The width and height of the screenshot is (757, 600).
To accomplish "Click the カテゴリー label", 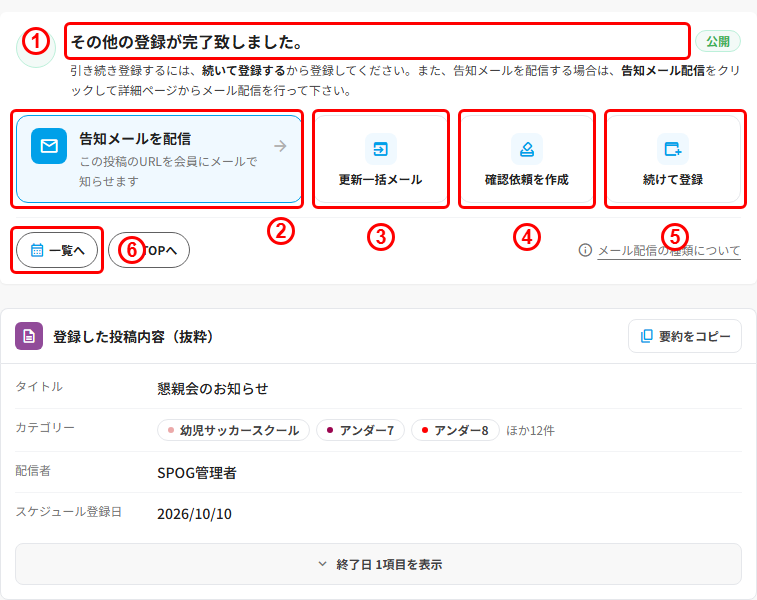I will click(45, 428).
